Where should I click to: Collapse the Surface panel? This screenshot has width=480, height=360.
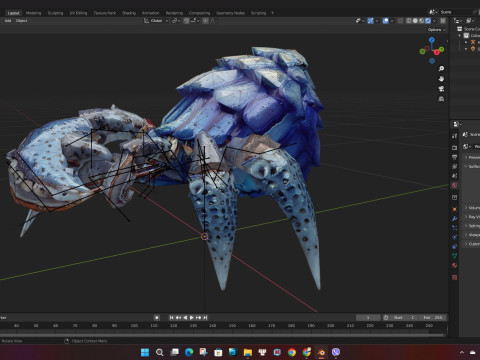[473, 166]
